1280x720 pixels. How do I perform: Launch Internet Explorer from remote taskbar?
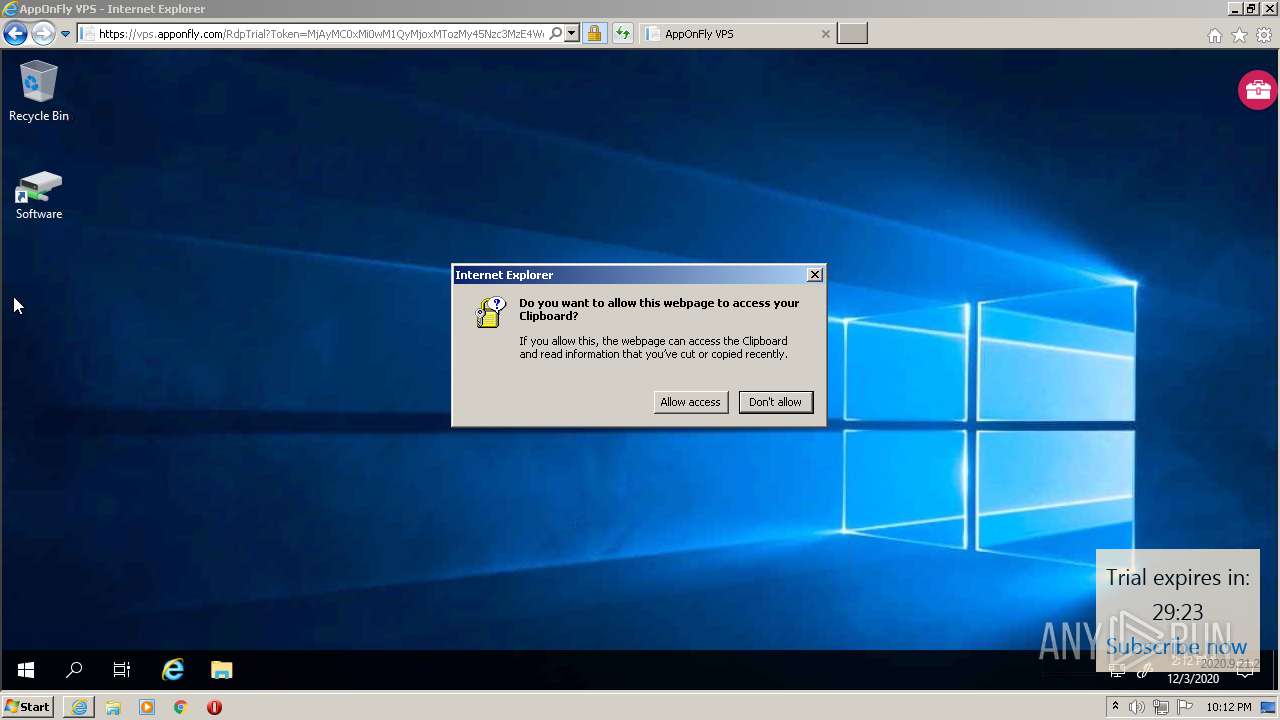coord(173,670)
